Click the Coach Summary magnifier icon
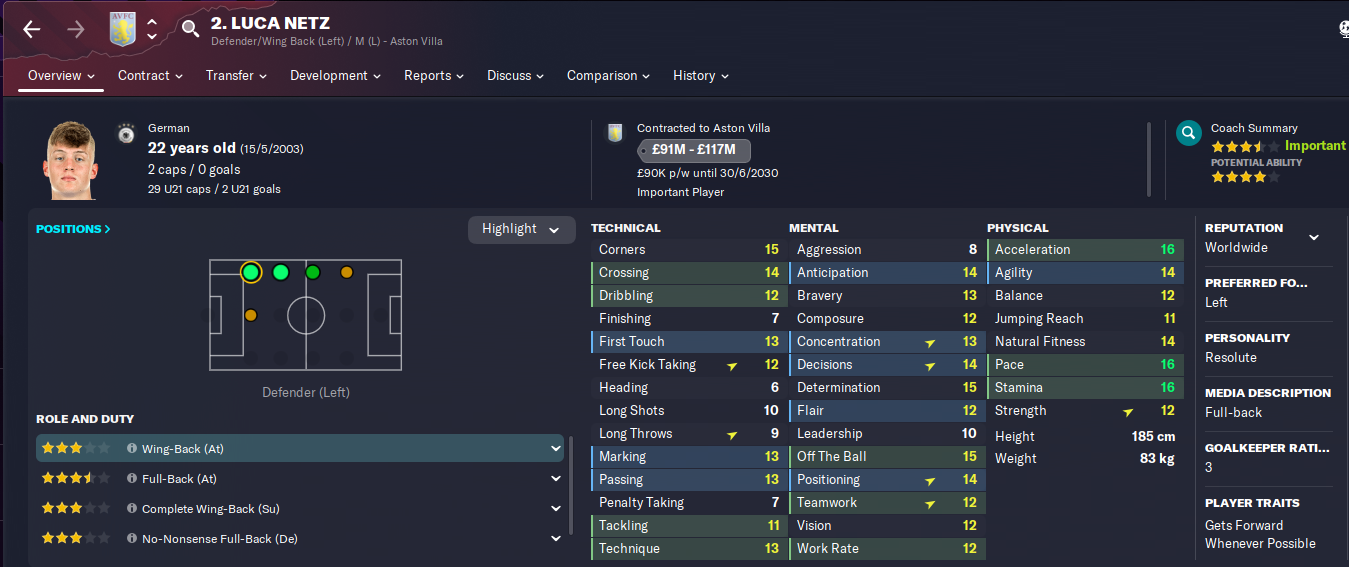 [1188, 133]
